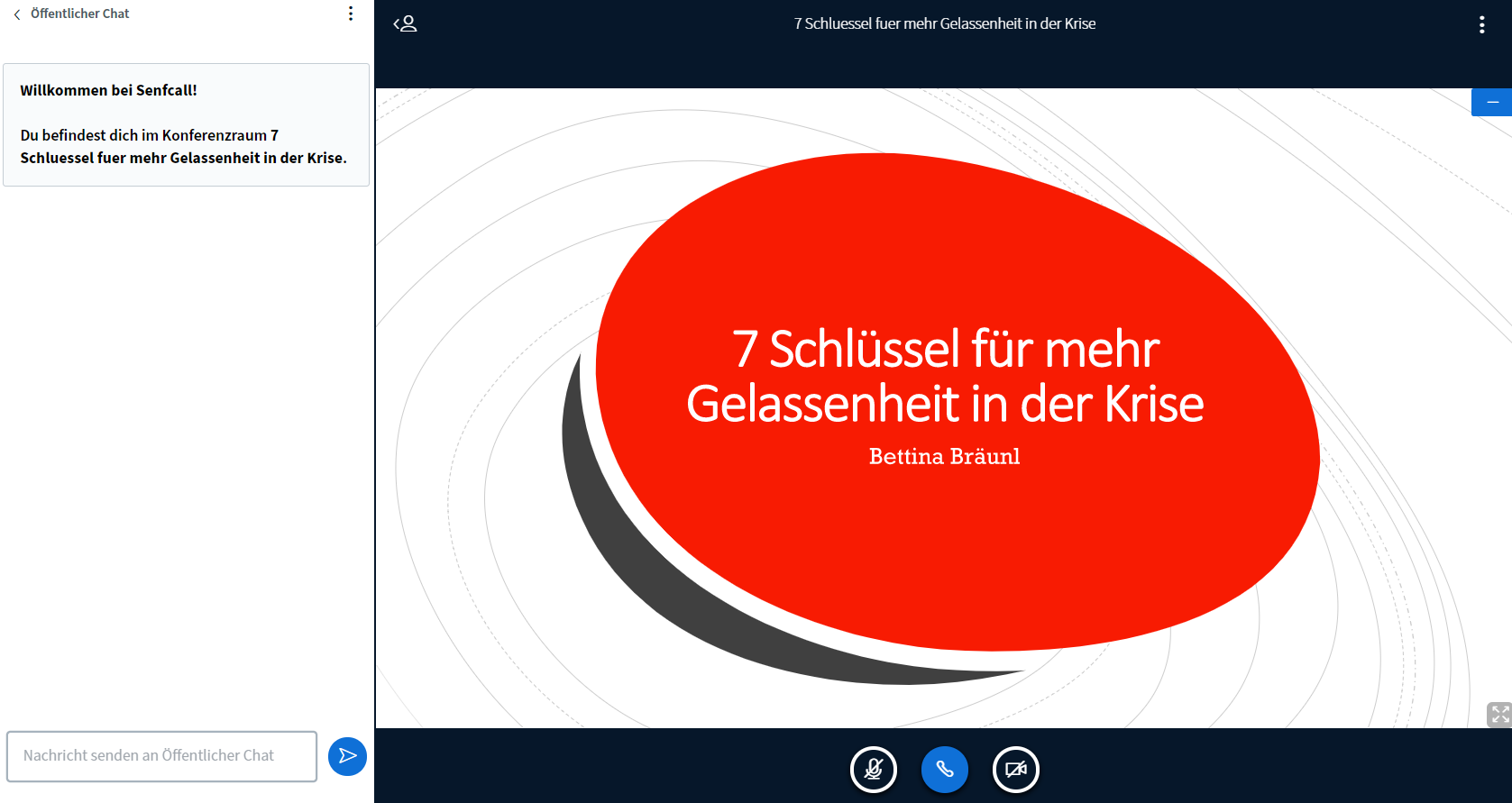Unmute the microphone in the bottom bar
The height and width of the screenshot is (803, 1512).
(873, 770)
